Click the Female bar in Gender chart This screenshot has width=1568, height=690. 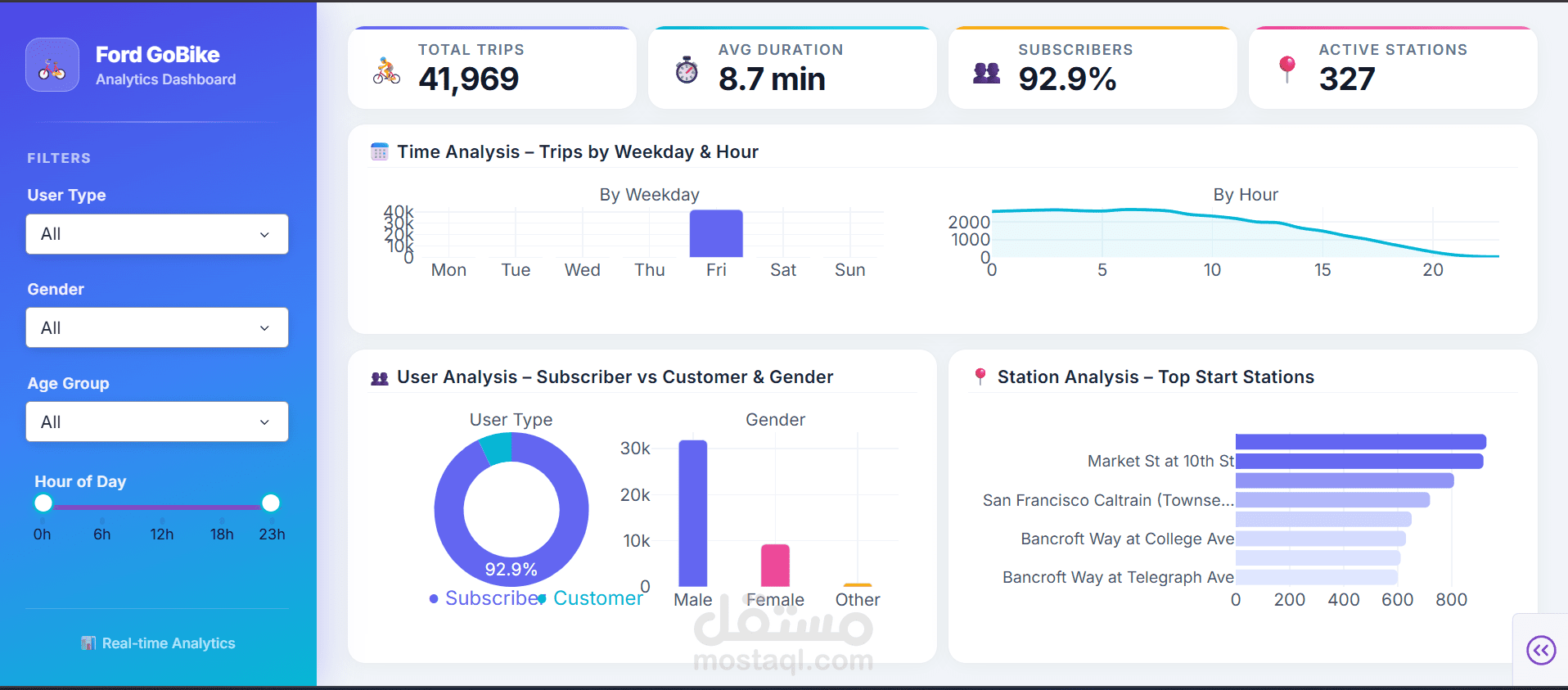tap(775, 566)
